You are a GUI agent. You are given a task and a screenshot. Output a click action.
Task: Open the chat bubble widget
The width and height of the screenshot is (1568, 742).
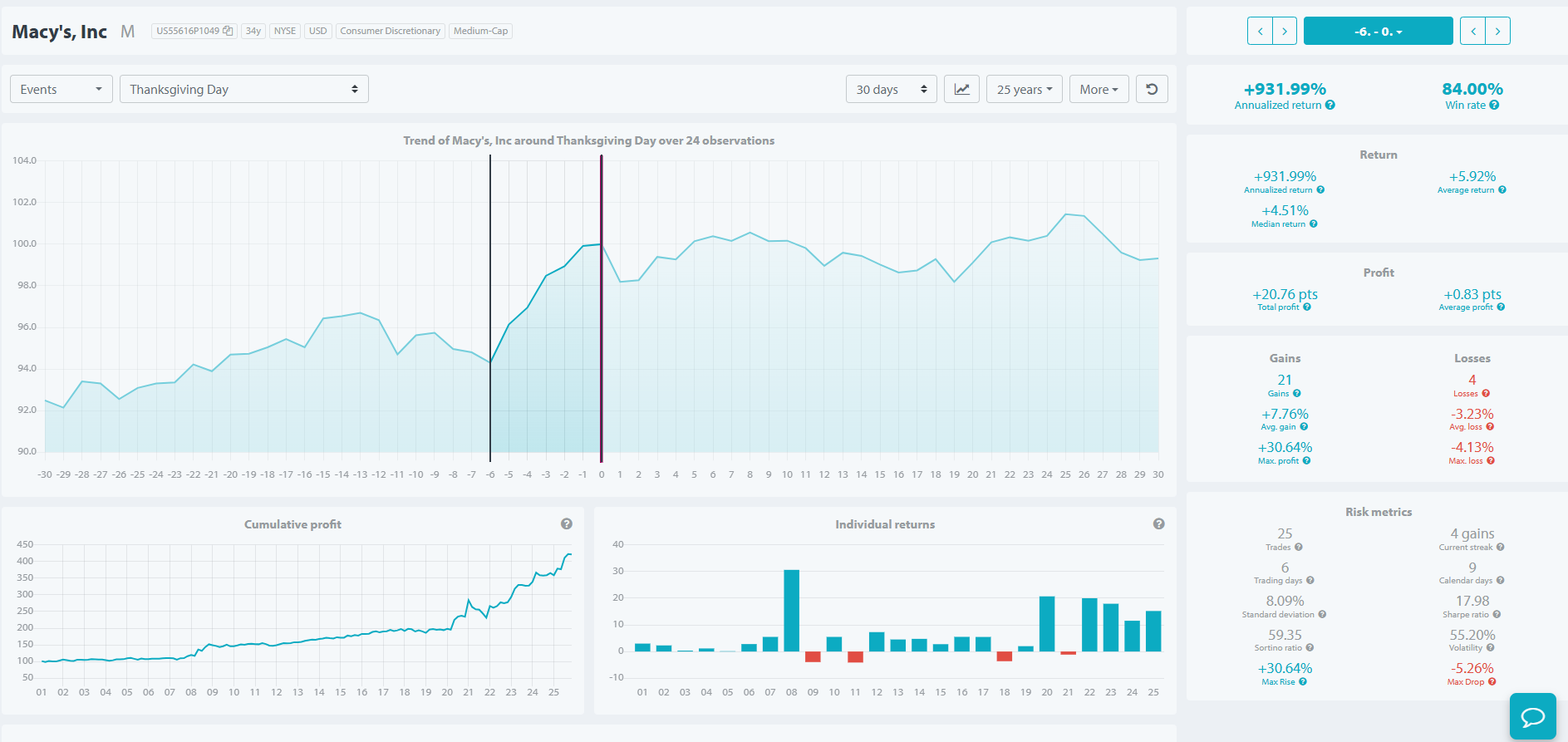click(x=1532, y=716)
